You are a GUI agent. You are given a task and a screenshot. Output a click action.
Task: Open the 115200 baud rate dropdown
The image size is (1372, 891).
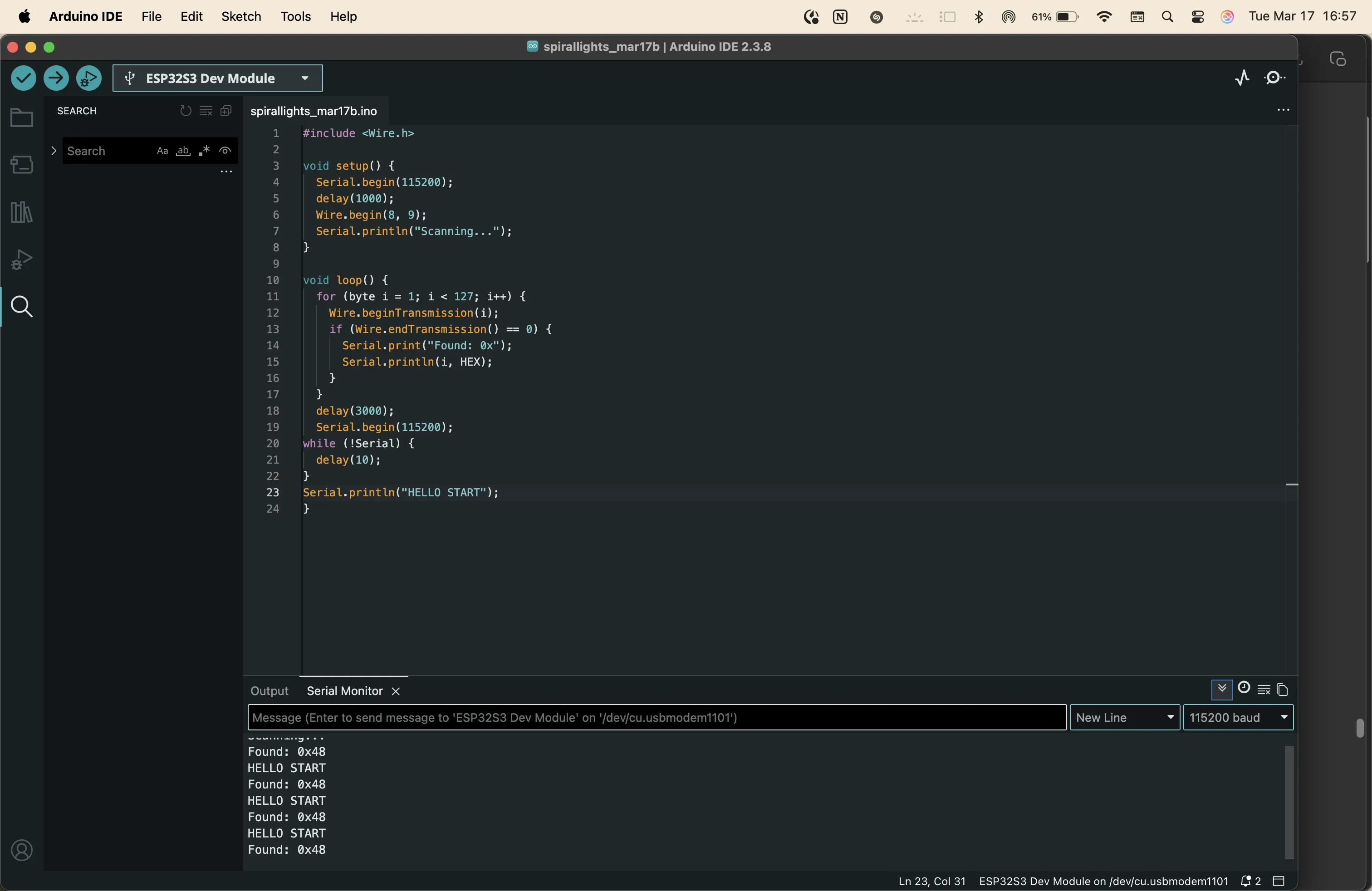1238,718
